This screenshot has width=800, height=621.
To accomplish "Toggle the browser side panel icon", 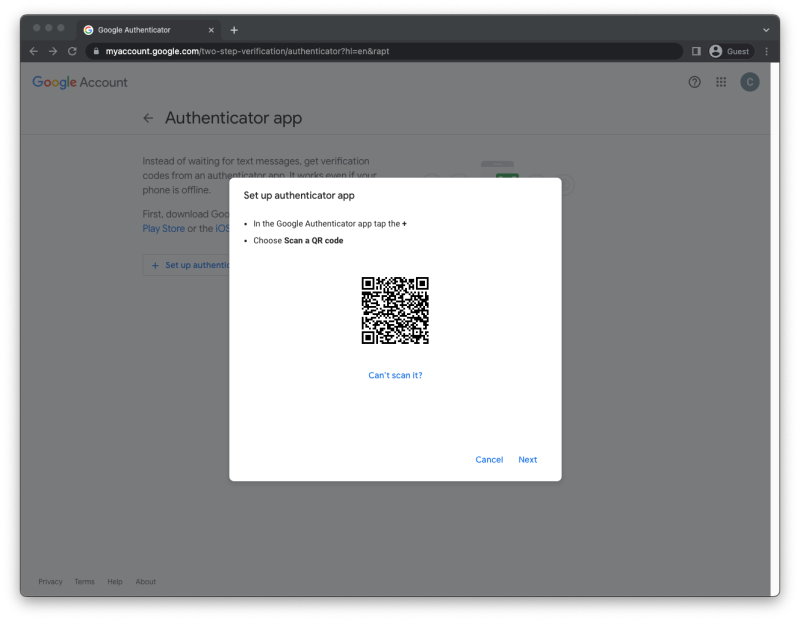I will (696, 51).
